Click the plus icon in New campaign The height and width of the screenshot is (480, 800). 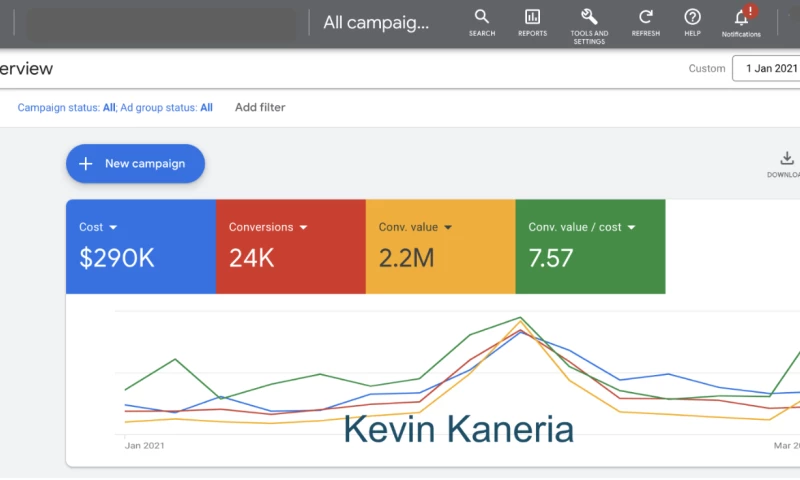pyautogui.click(x=86, y=164)
